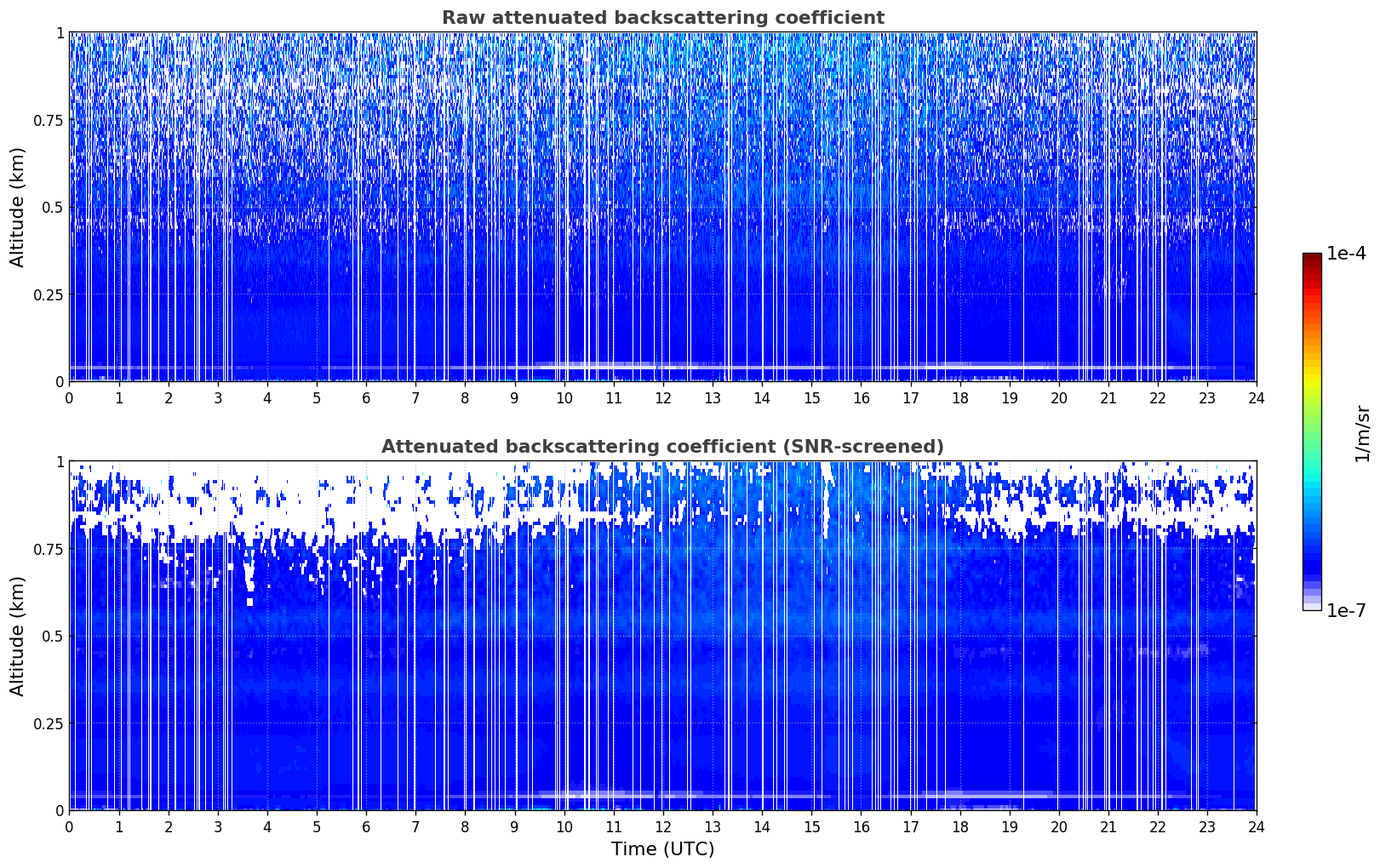1380x868 pixels.
Task: Click the 1/m/sr colorbar unit label
Action: (1362, 432)
